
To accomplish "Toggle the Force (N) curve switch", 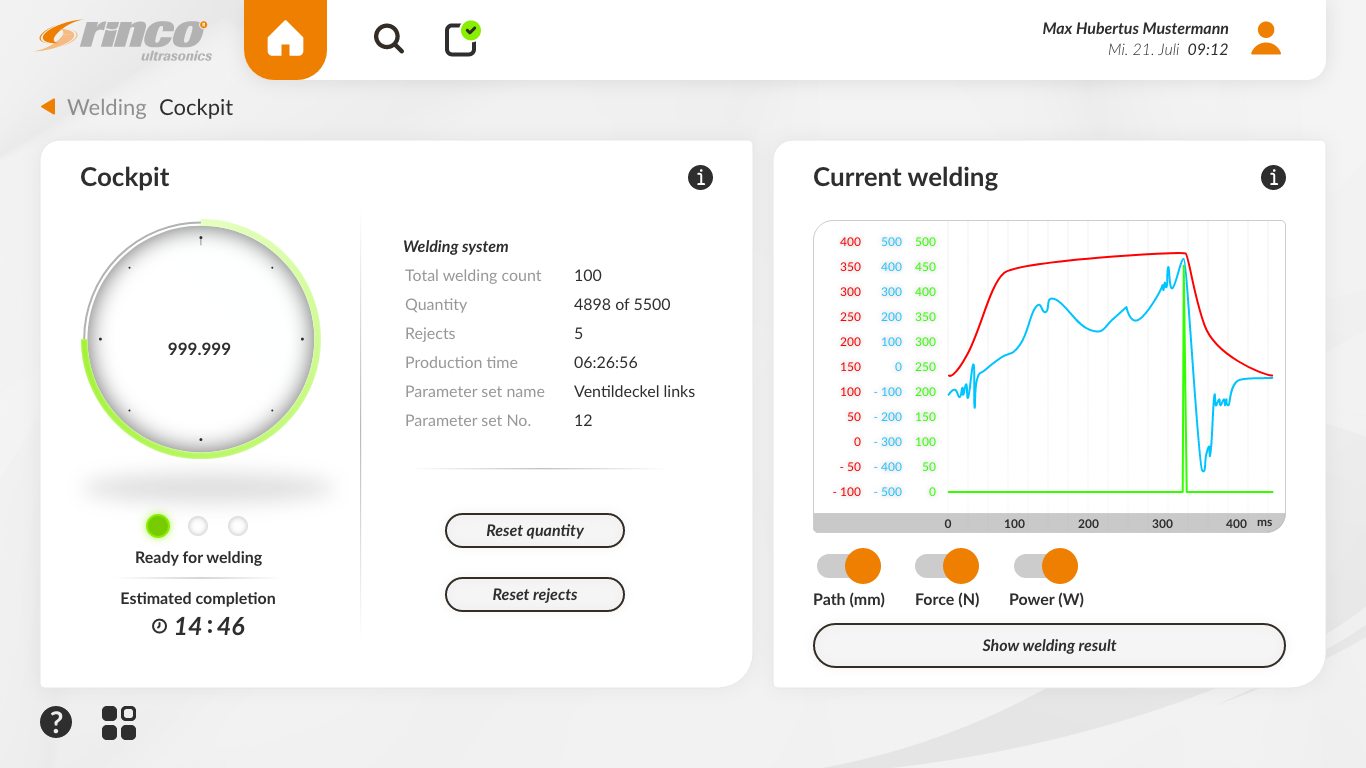I will pos(947,566).
